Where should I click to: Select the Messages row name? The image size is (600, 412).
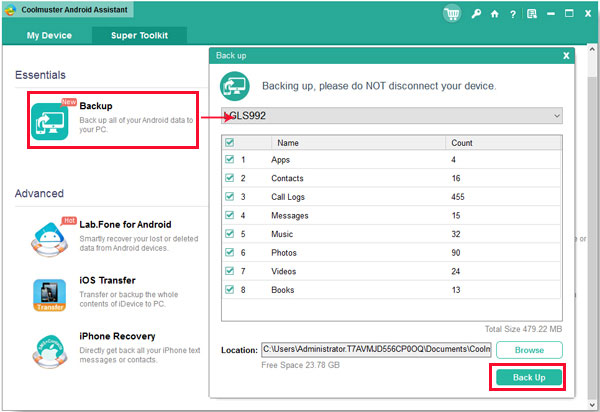click(x=290, y=216)
